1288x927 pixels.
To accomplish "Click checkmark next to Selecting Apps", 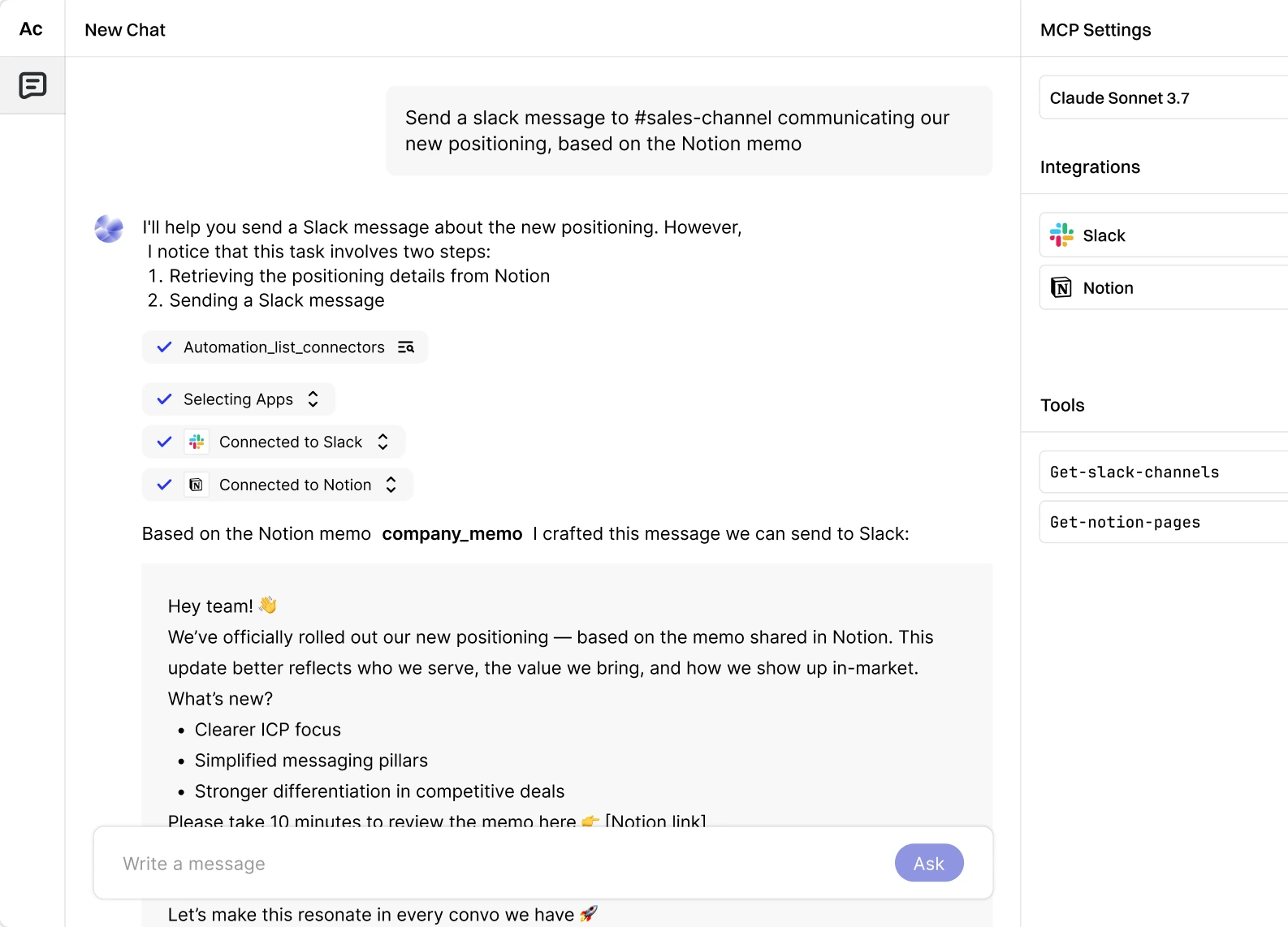I will pos(164,399).
